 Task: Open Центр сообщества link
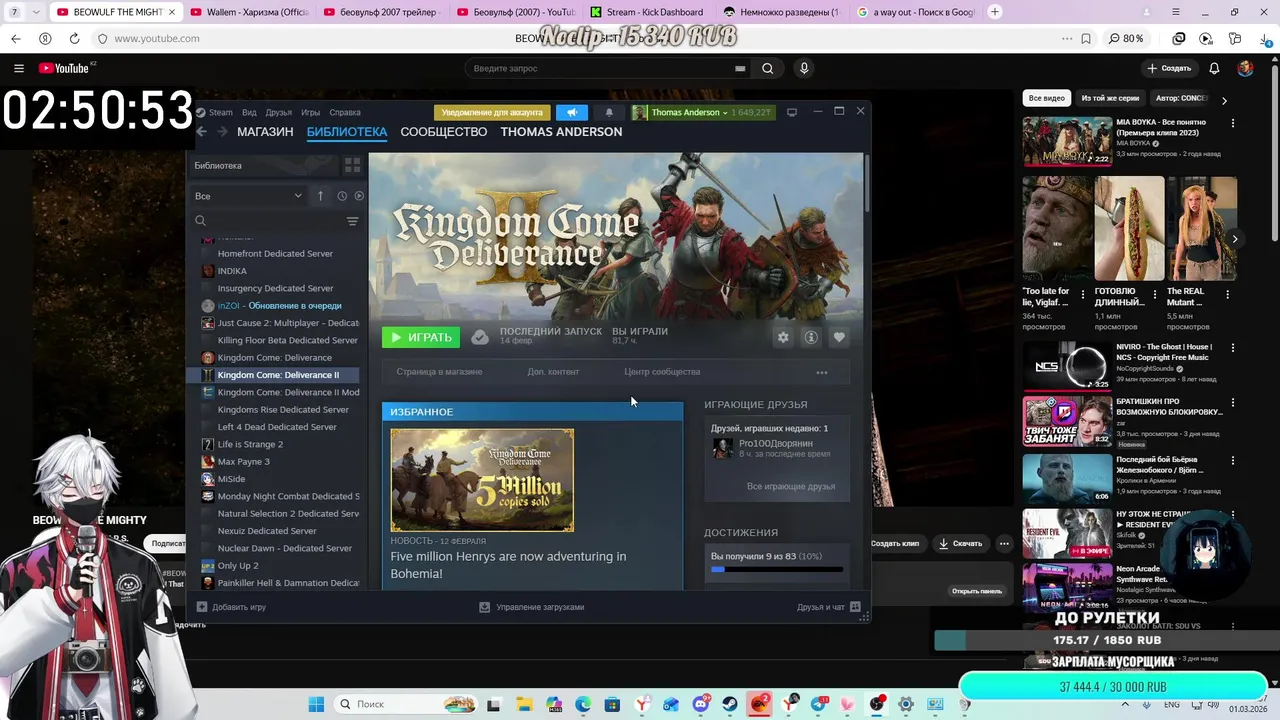pos(662,372)
